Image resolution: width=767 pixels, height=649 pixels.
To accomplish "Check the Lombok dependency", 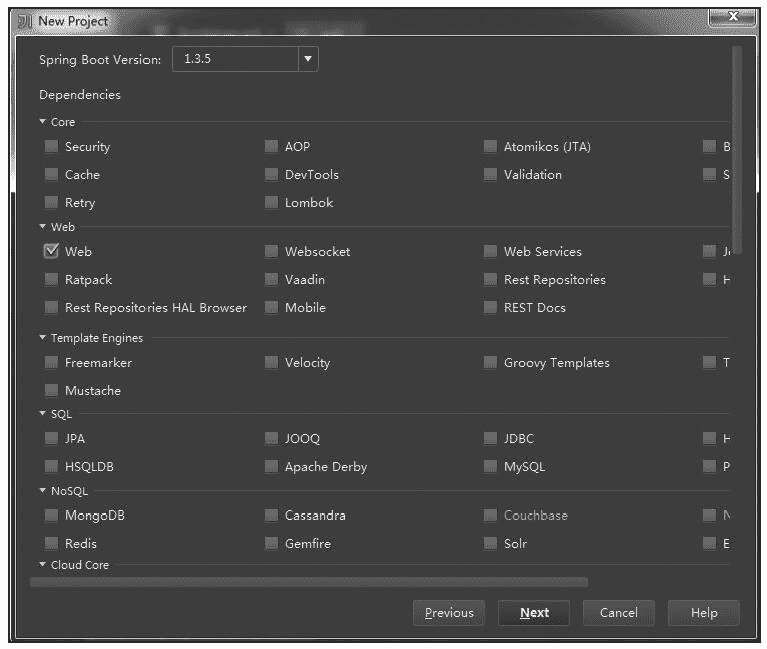I will [x=271, y=203].
